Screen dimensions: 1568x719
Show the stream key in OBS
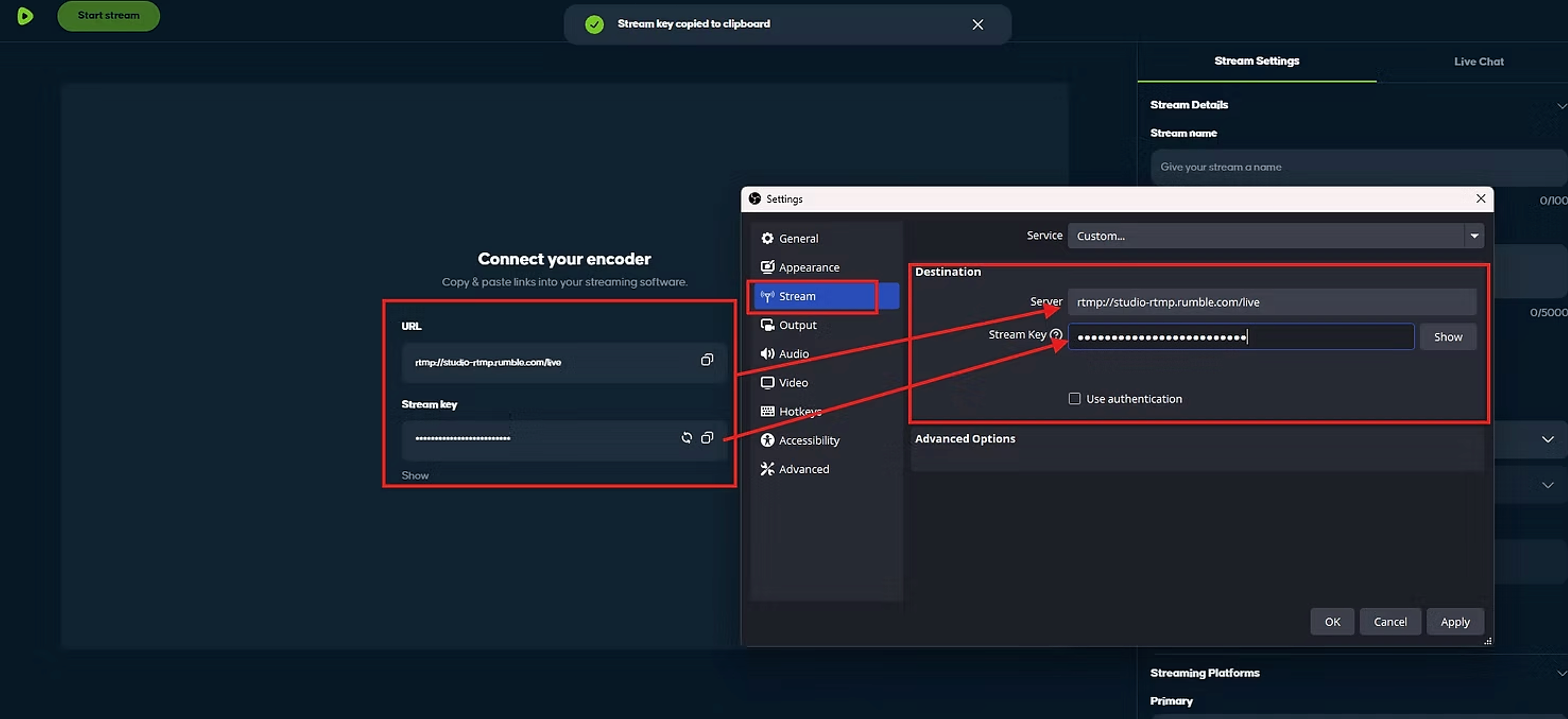[1448, 337]
